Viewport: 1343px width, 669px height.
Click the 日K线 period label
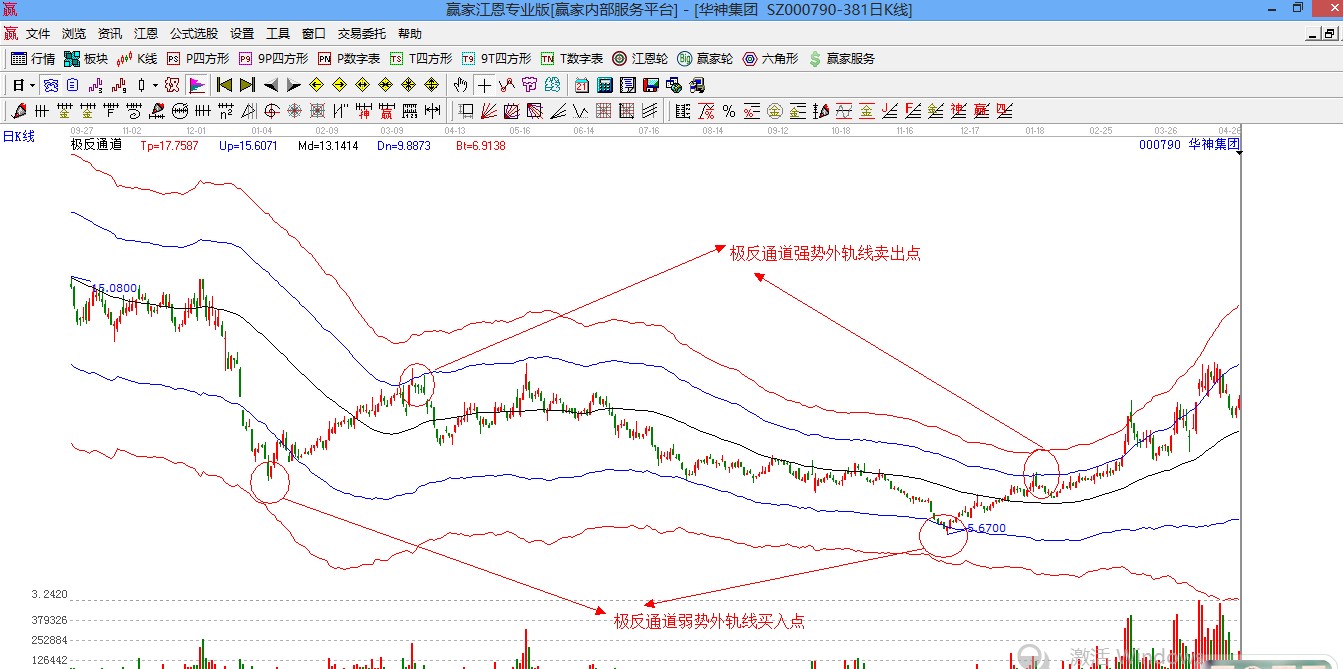click(19, 136)
